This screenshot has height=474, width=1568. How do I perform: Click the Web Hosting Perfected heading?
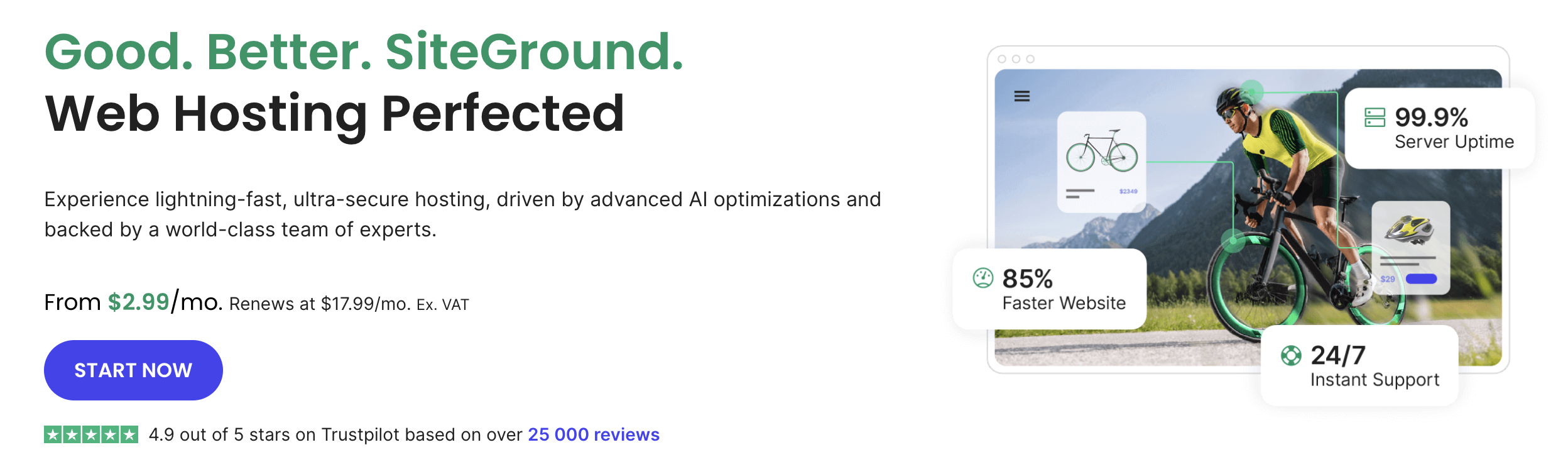click(x=335, y=114)
